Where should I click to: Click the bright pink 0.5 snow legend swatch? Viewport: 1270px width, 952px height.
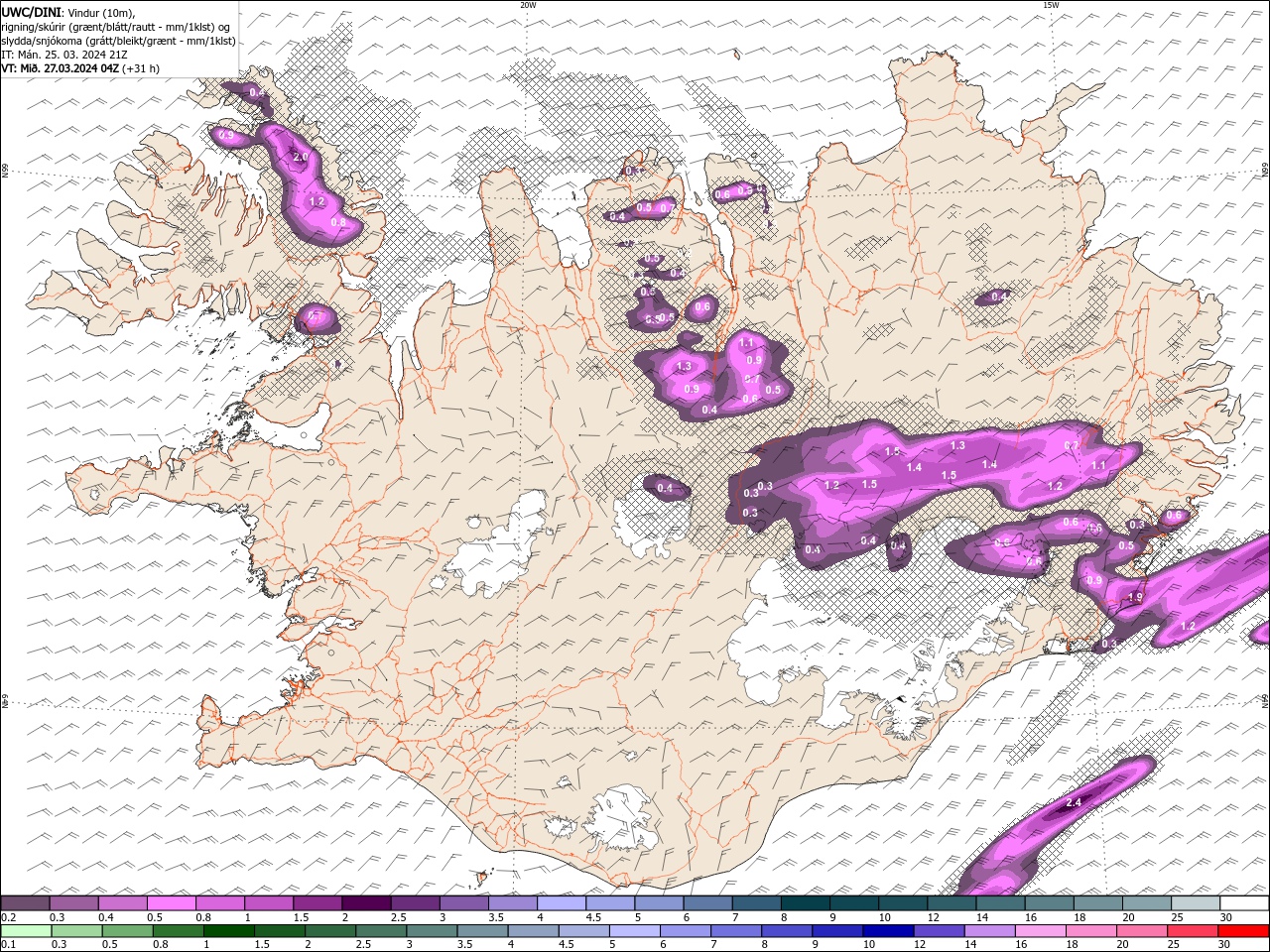tap(172, 903)
